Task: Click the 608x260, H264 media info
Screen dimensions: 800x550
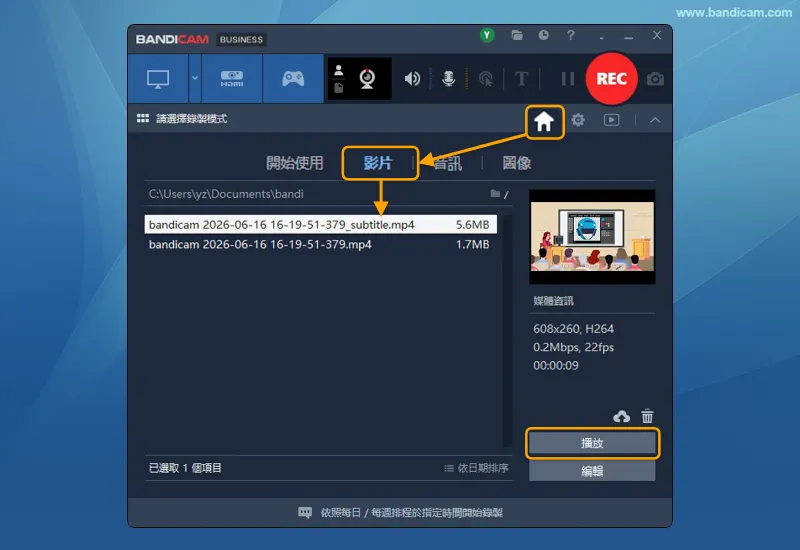Action: (x=573, y=329)
